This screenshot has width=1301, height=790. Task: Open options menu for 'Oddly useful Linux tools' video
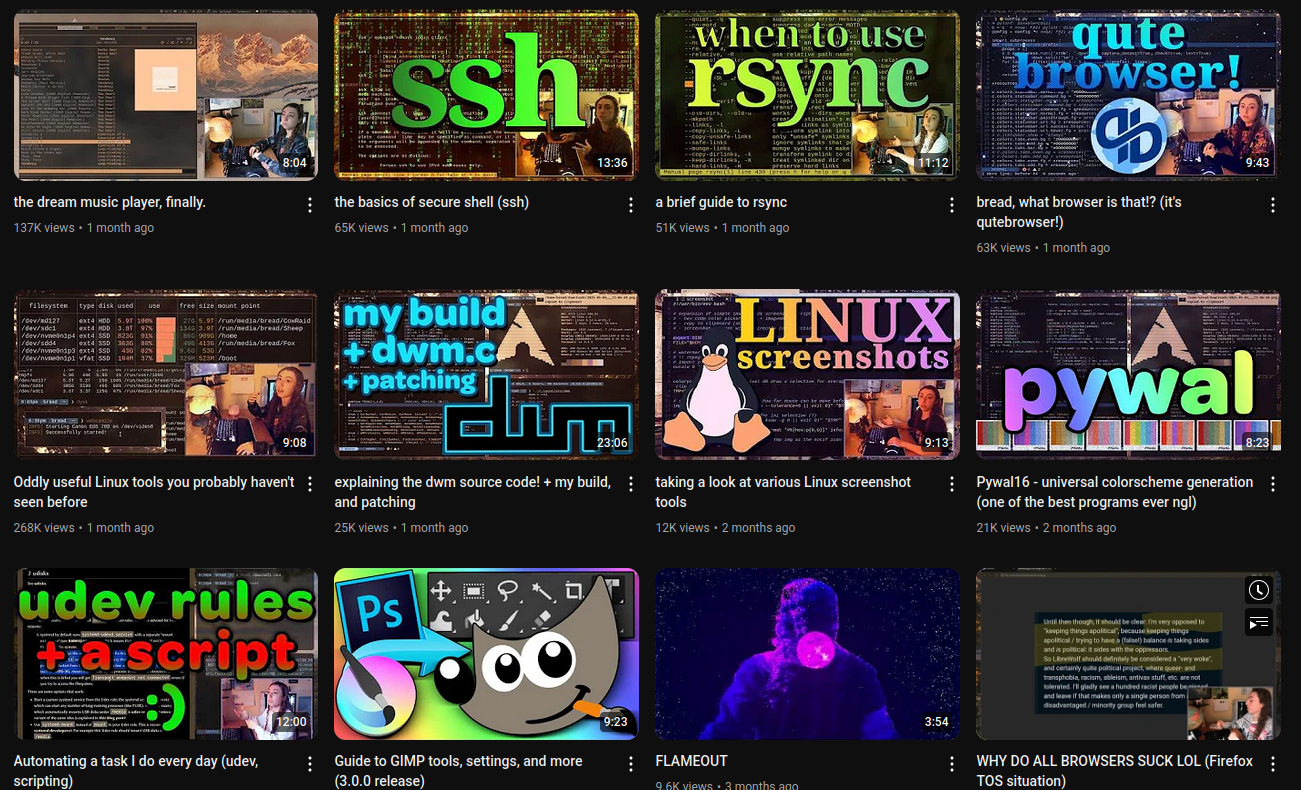click(x=310, y=485)
